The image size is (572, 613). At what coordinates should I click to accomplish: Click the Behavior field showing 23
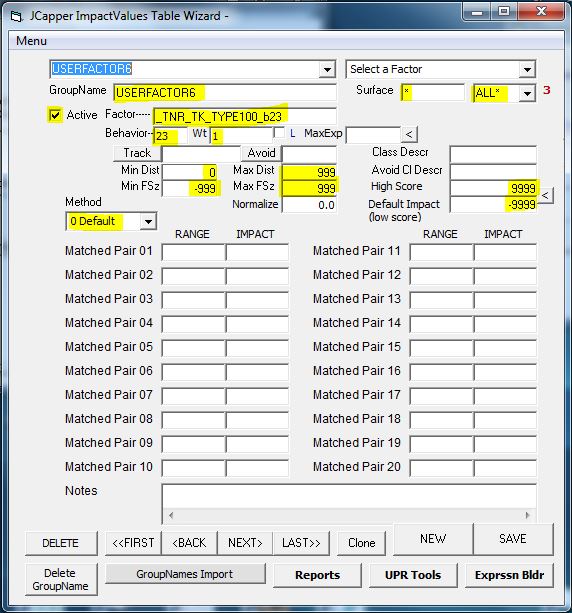click(171, 136)
